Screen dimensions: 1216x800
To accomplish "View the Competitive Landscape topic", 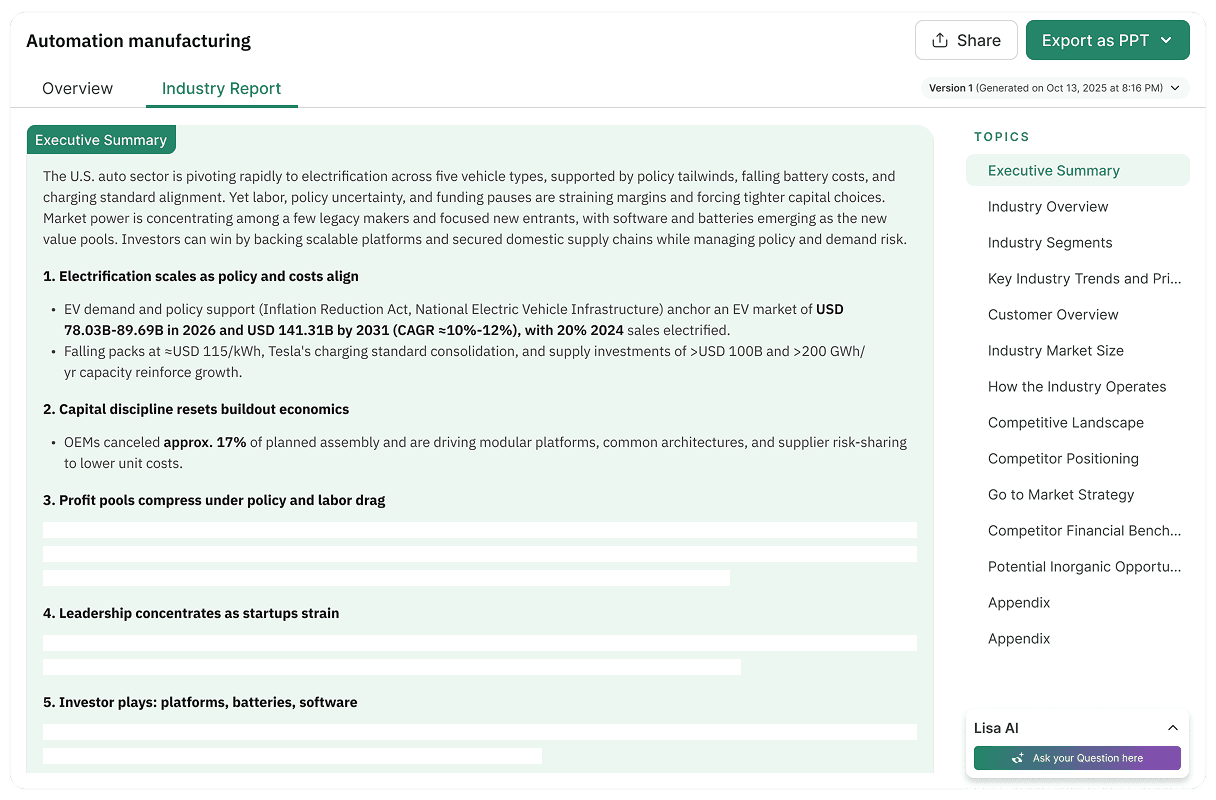I will (x=1066, y=422).
